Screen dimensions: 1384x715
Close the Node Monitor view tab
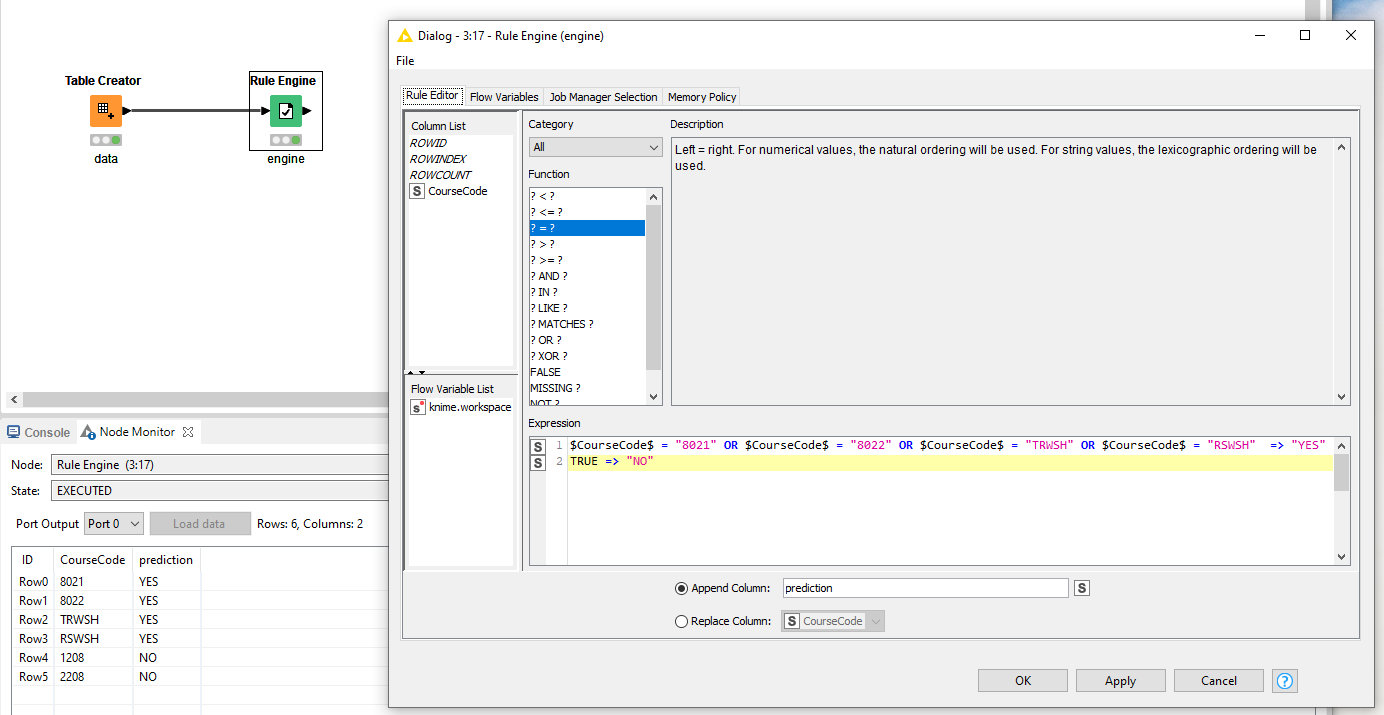(x=188, y=432)
